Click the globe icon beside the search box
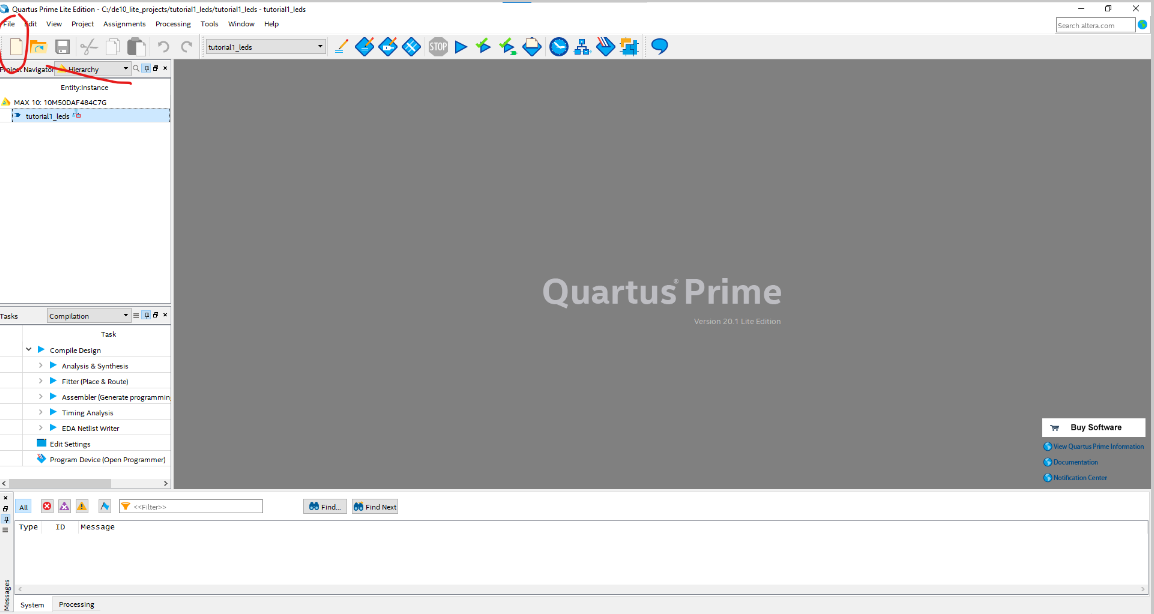 click(1142, 25)
